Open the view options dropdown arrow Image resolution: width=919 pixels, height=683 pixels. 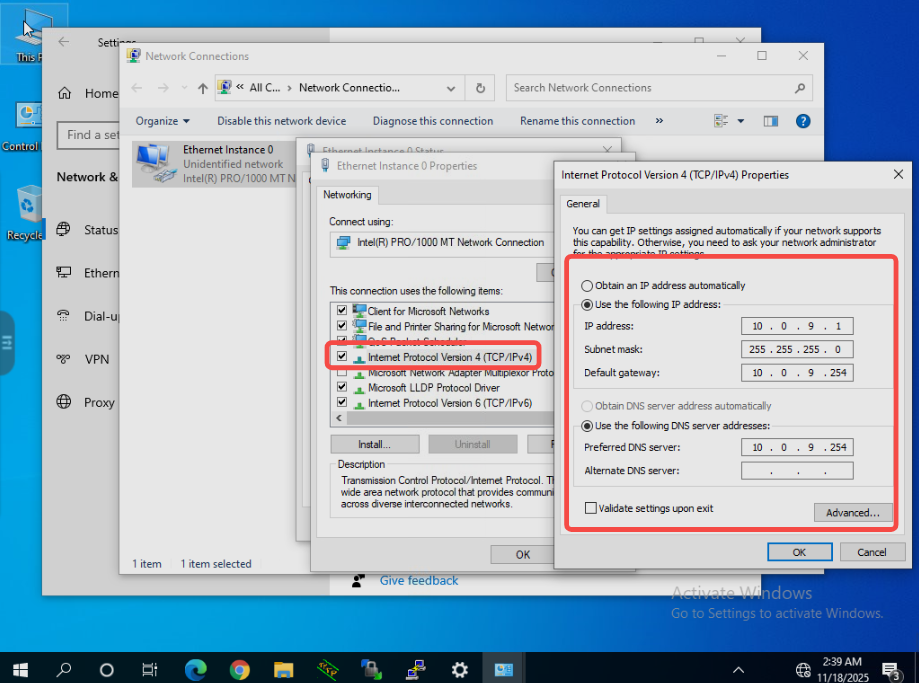(741, 121)
